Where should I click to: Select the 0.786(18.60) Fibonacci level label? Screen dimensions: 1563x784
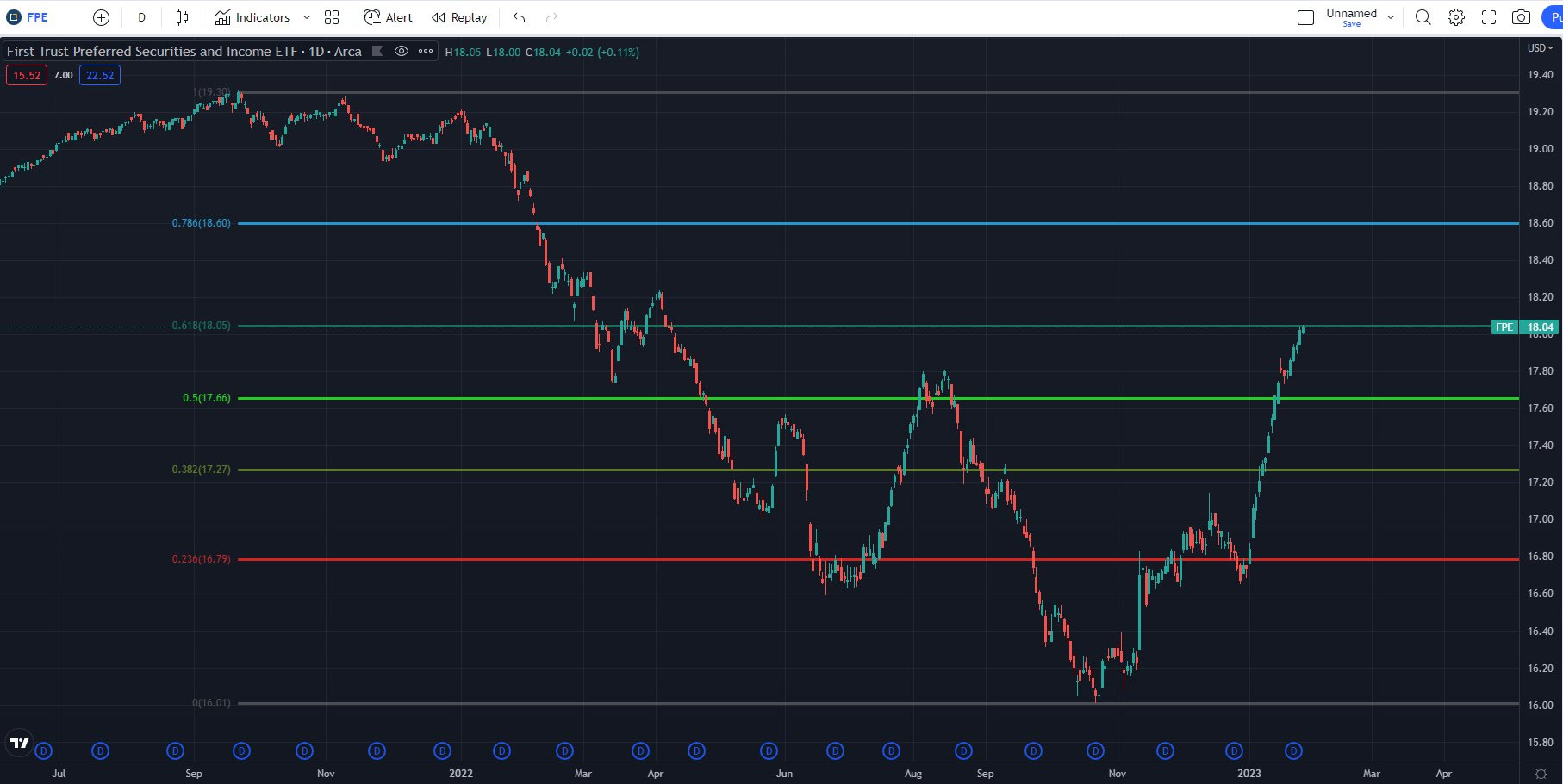(201, 223)
